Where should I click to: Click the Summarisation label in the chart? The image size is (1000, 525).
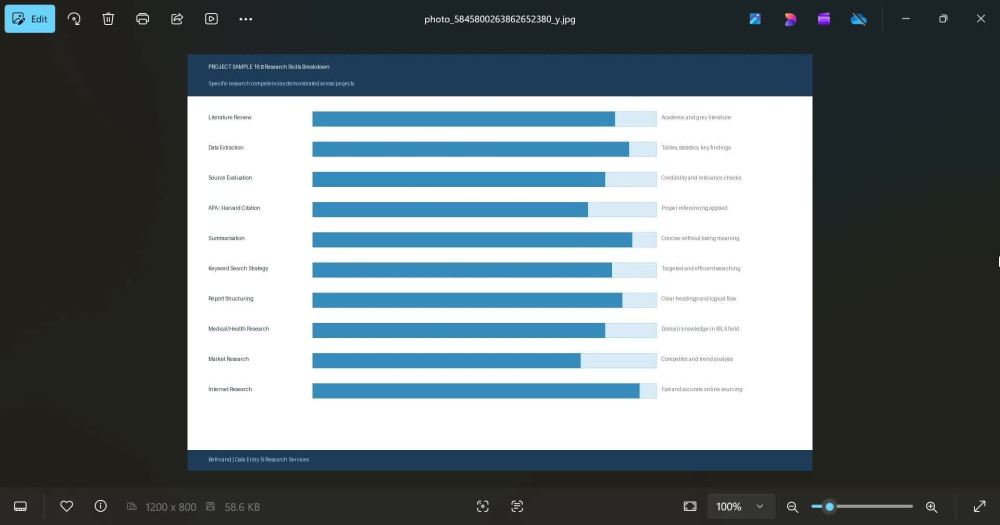click(226, 238)
